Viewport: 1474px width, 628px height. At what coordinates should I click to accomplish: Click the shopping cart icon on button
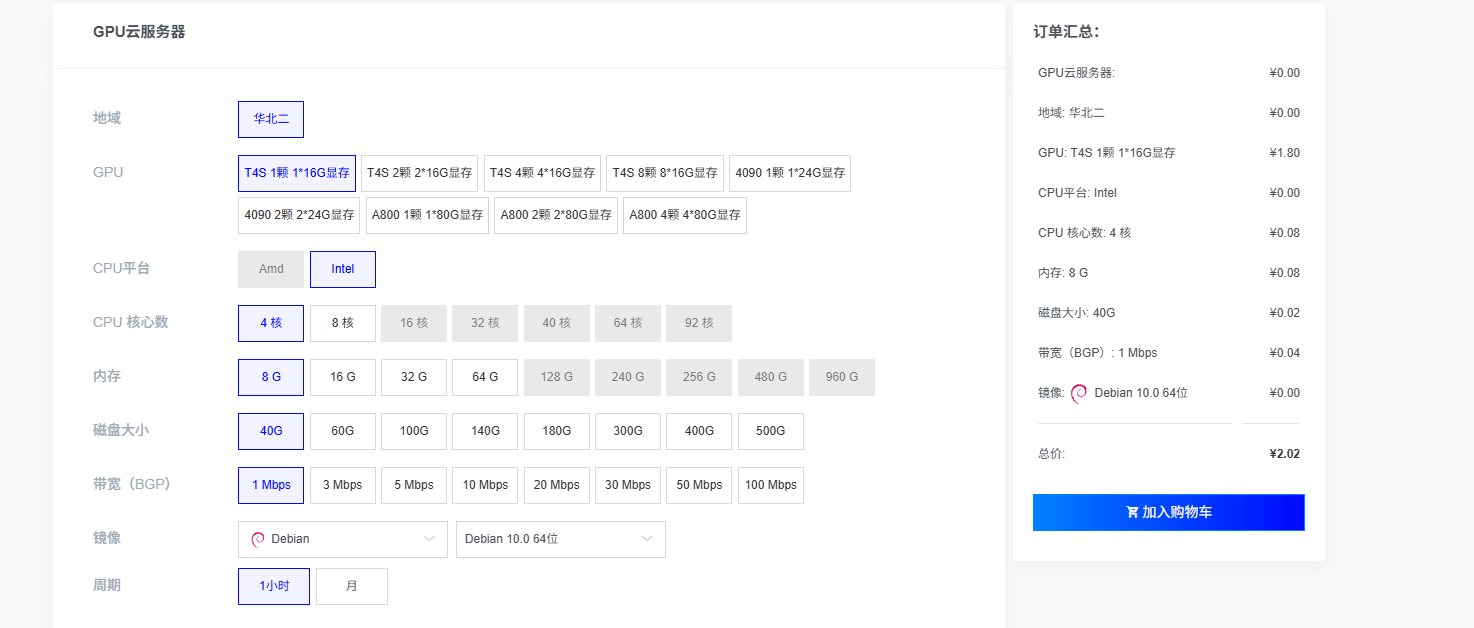[1132, 512]
